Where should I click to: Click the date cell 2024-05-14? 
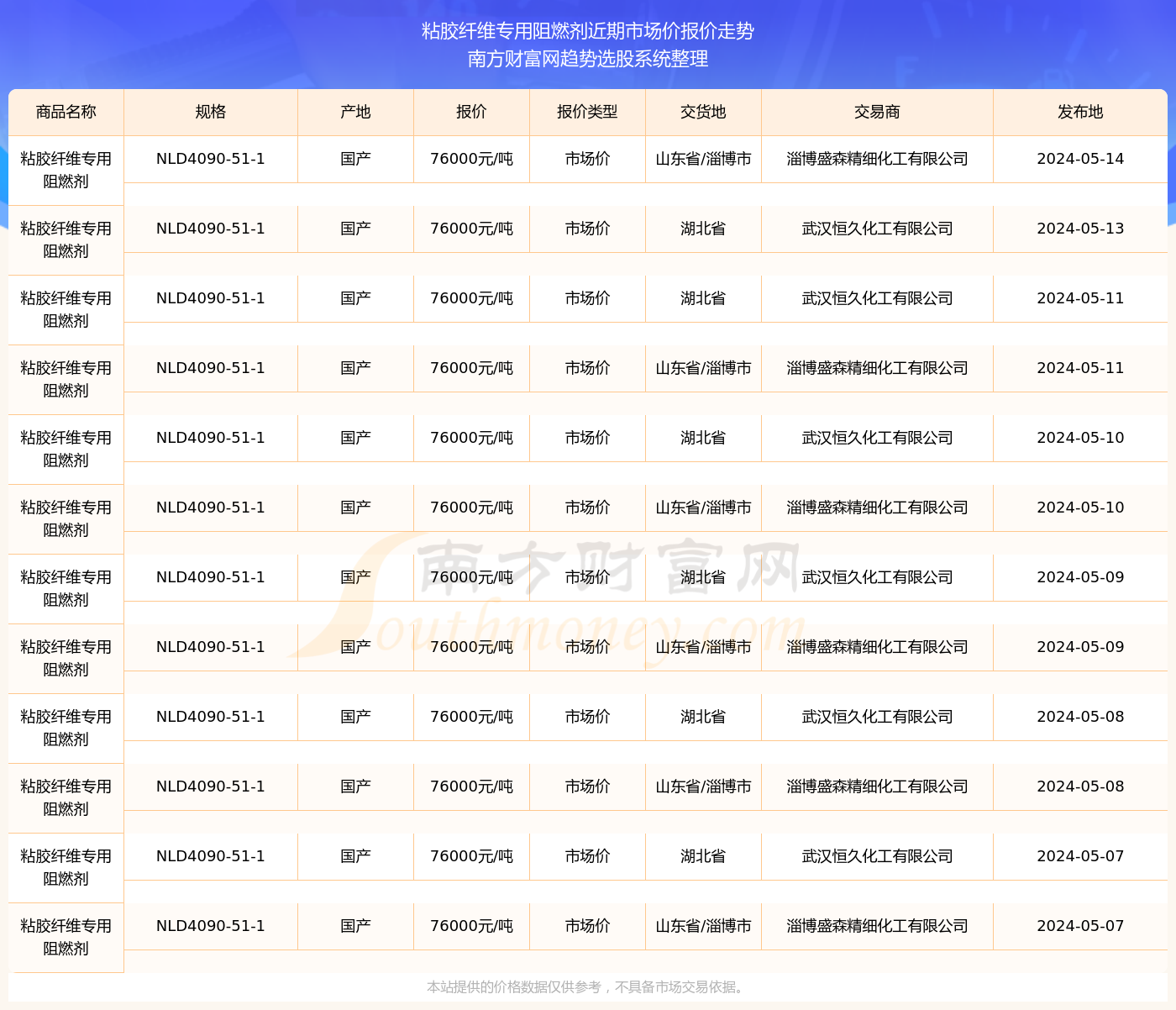point(1081,159)
